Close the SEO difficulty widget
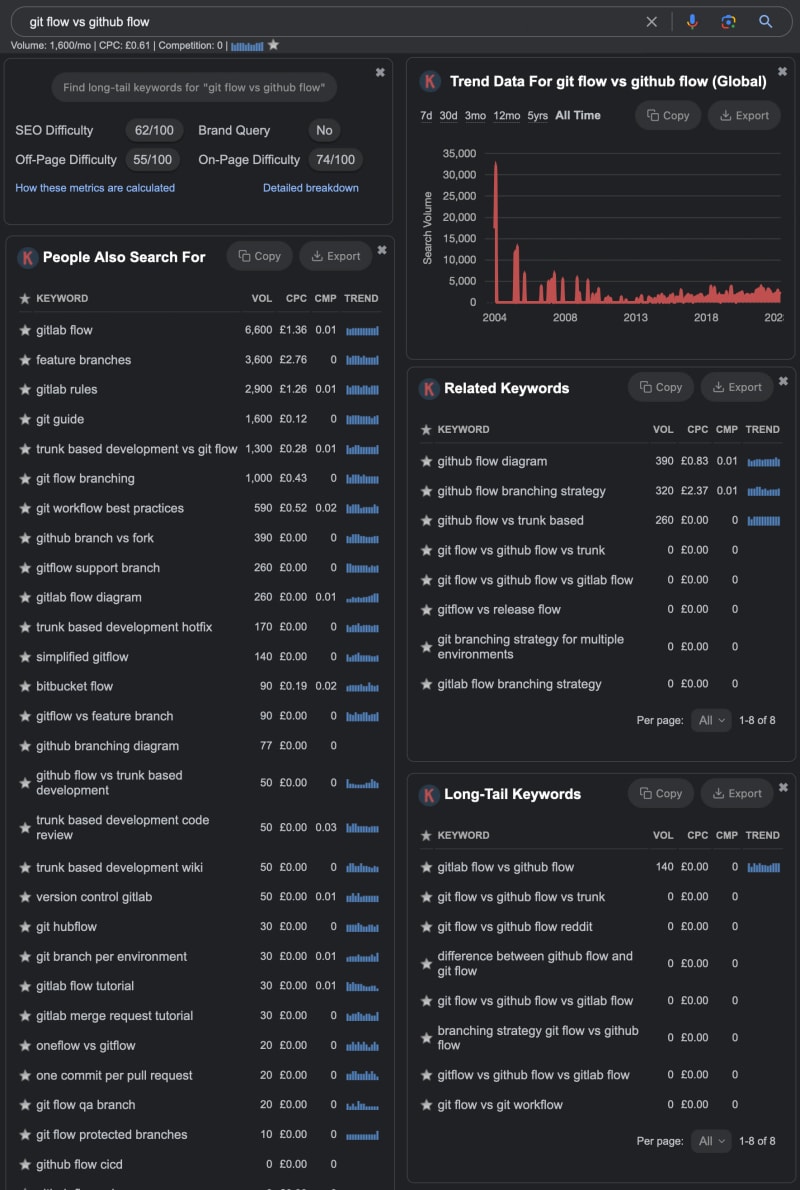Viewport: 800px width, 1190px height. tap(380, 72)
